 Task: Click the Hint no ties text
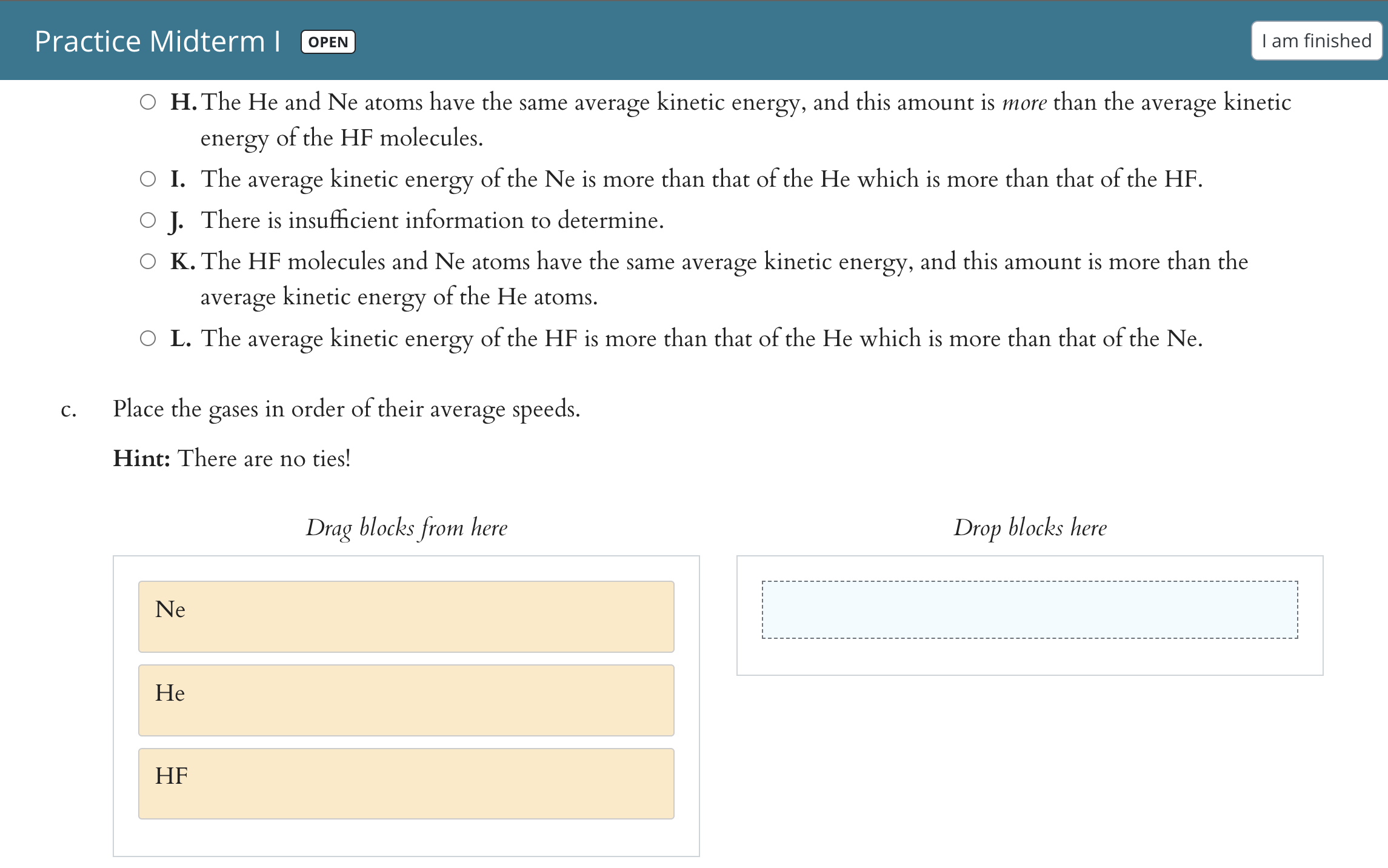point(232,459)
